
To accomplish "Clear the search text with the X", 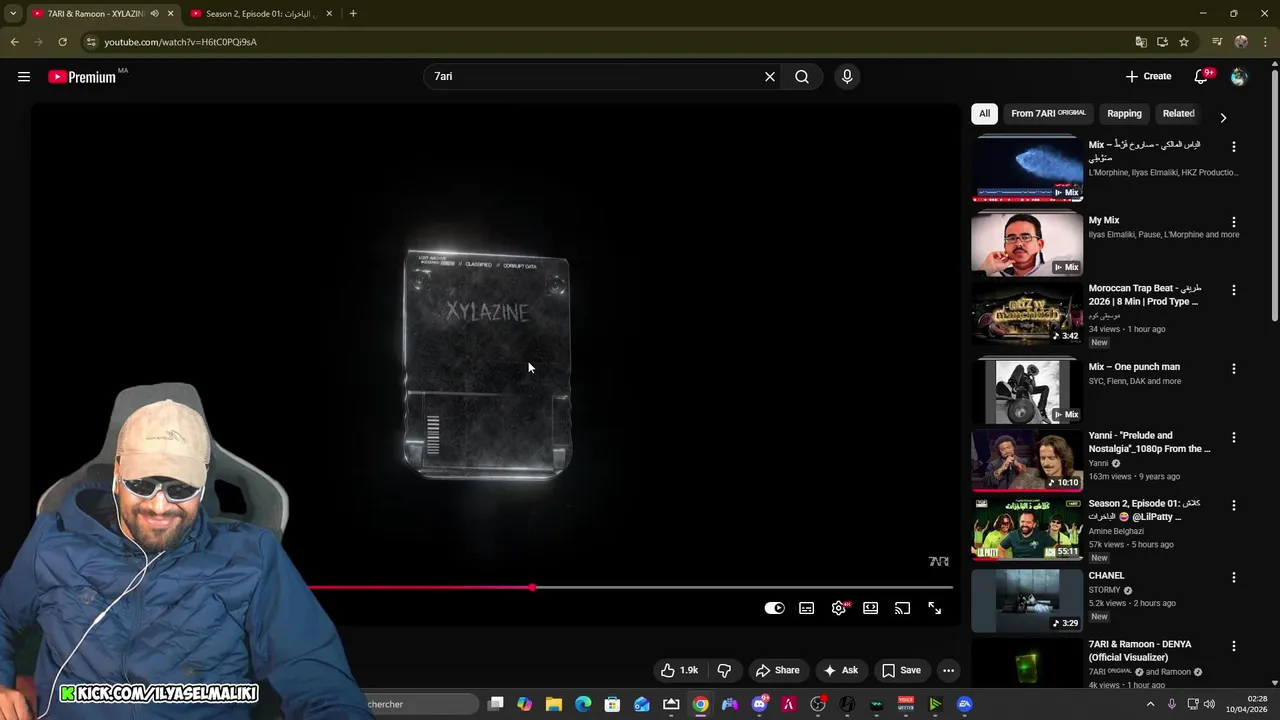I will pyautogui.click(x=770, y=76).
